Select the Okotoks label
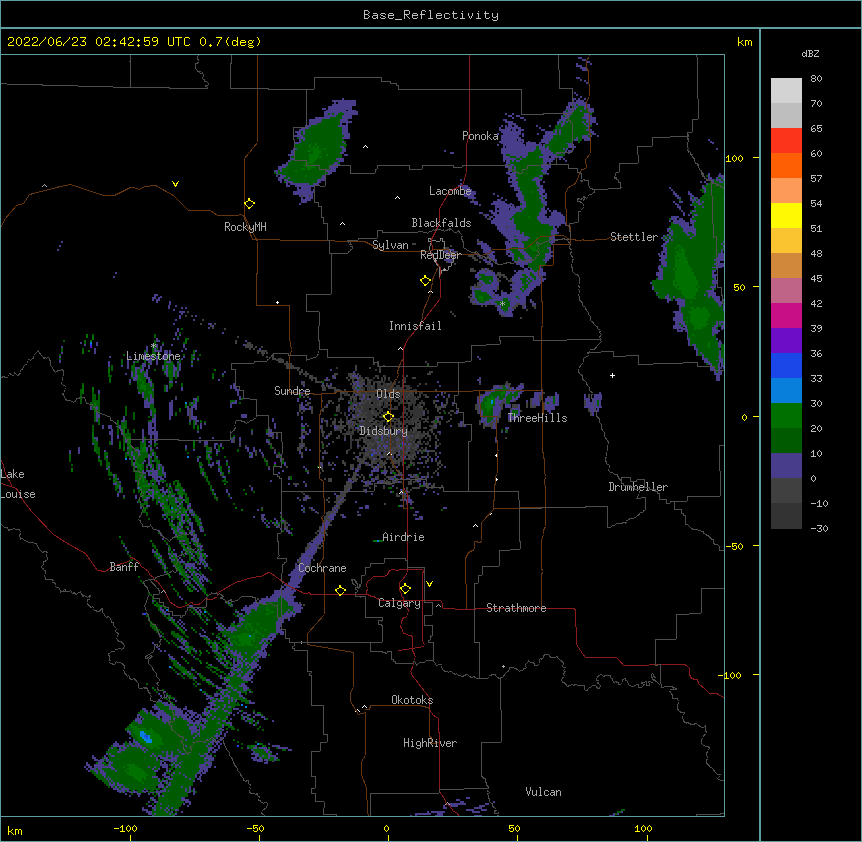 (412, 700)
